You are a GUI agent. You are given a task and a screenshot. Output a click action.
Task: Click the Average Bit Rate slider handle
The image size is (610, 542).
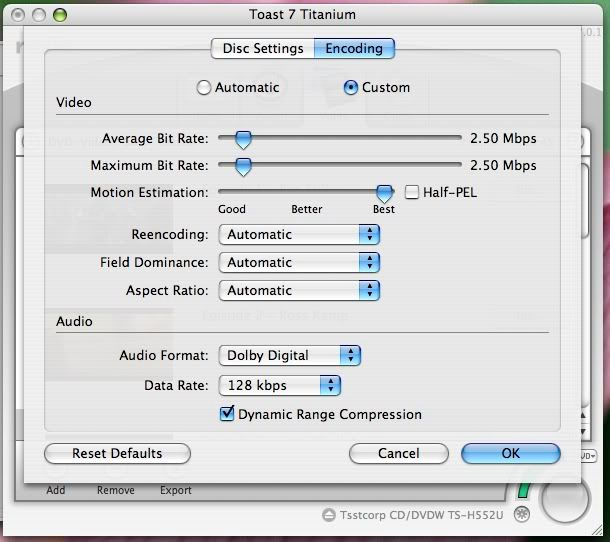[x=244, y=139]
